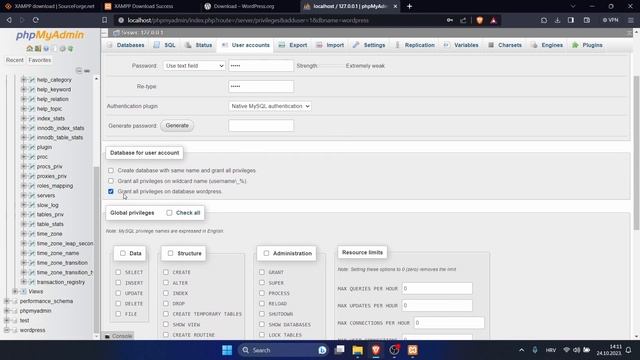Expand the performance_schema database
This screenshot has height=360, width=640.
click(7, 301)
